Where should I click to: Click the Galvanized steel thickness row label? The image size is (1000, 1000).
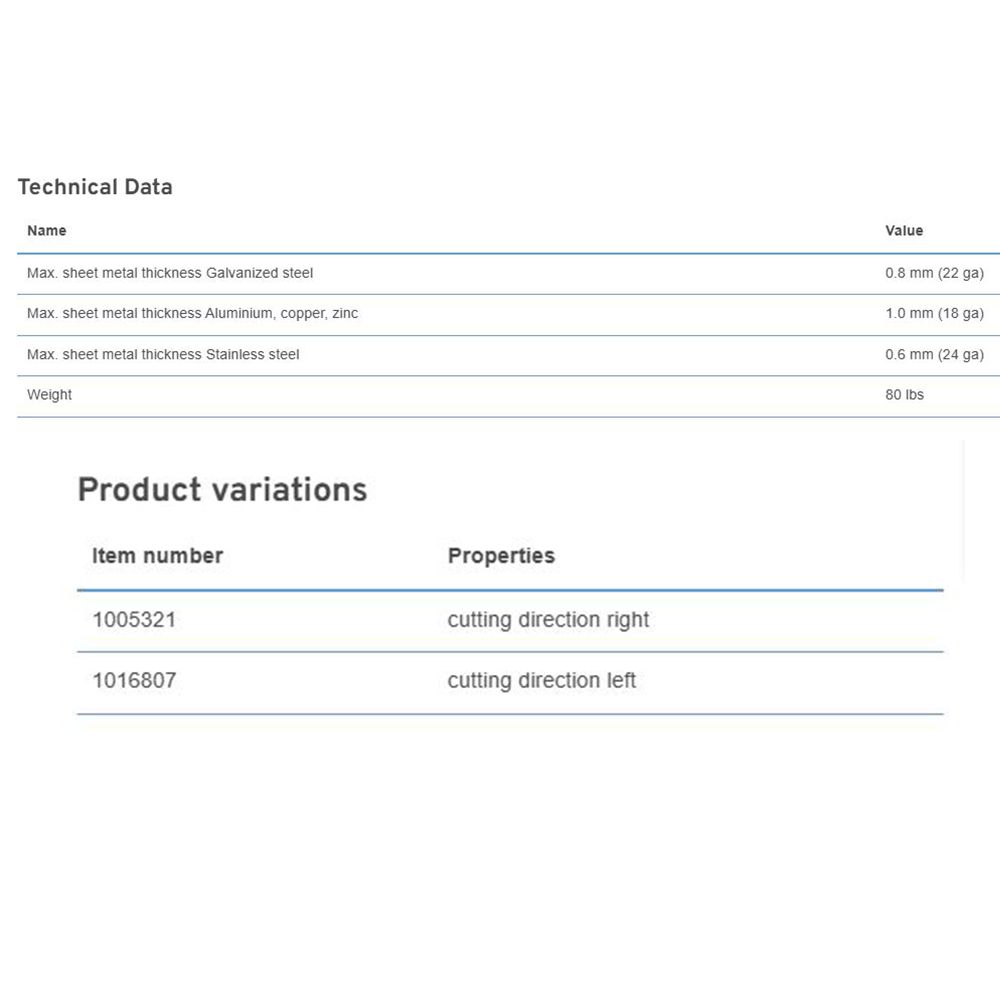click(170, 273)
